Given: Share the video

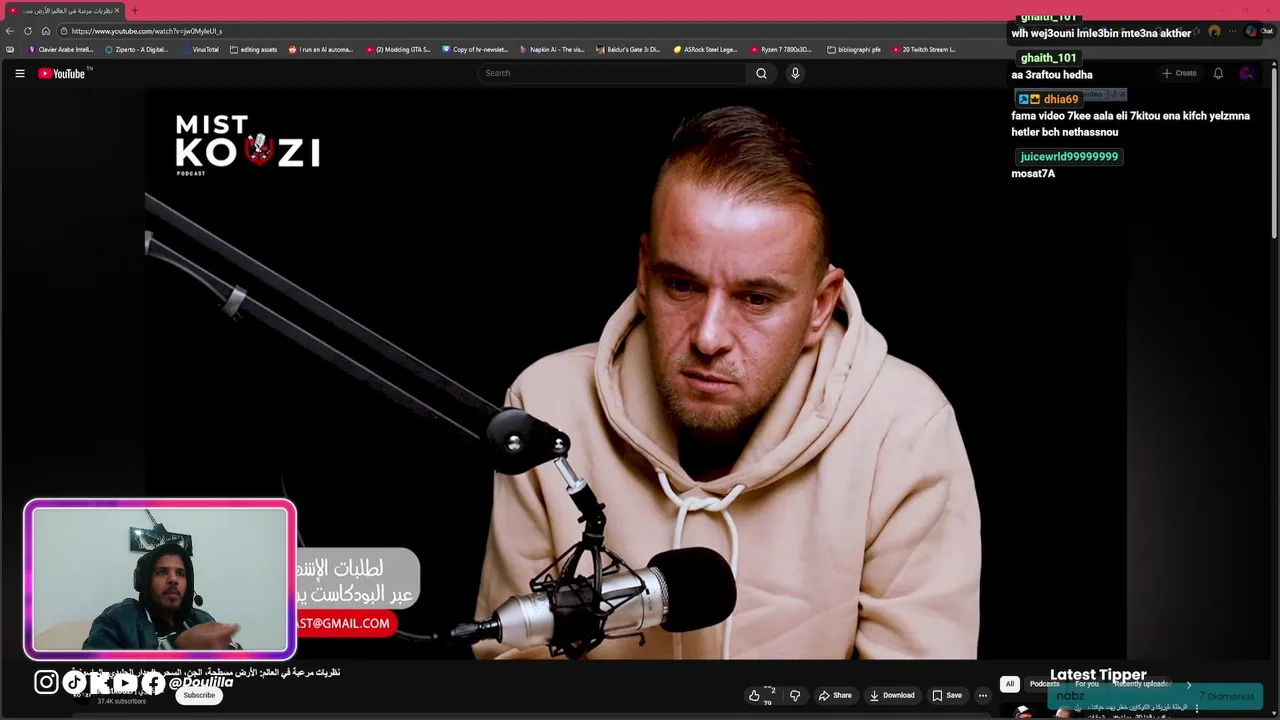Looking at the screenshot, I should [x=835, y=695].
